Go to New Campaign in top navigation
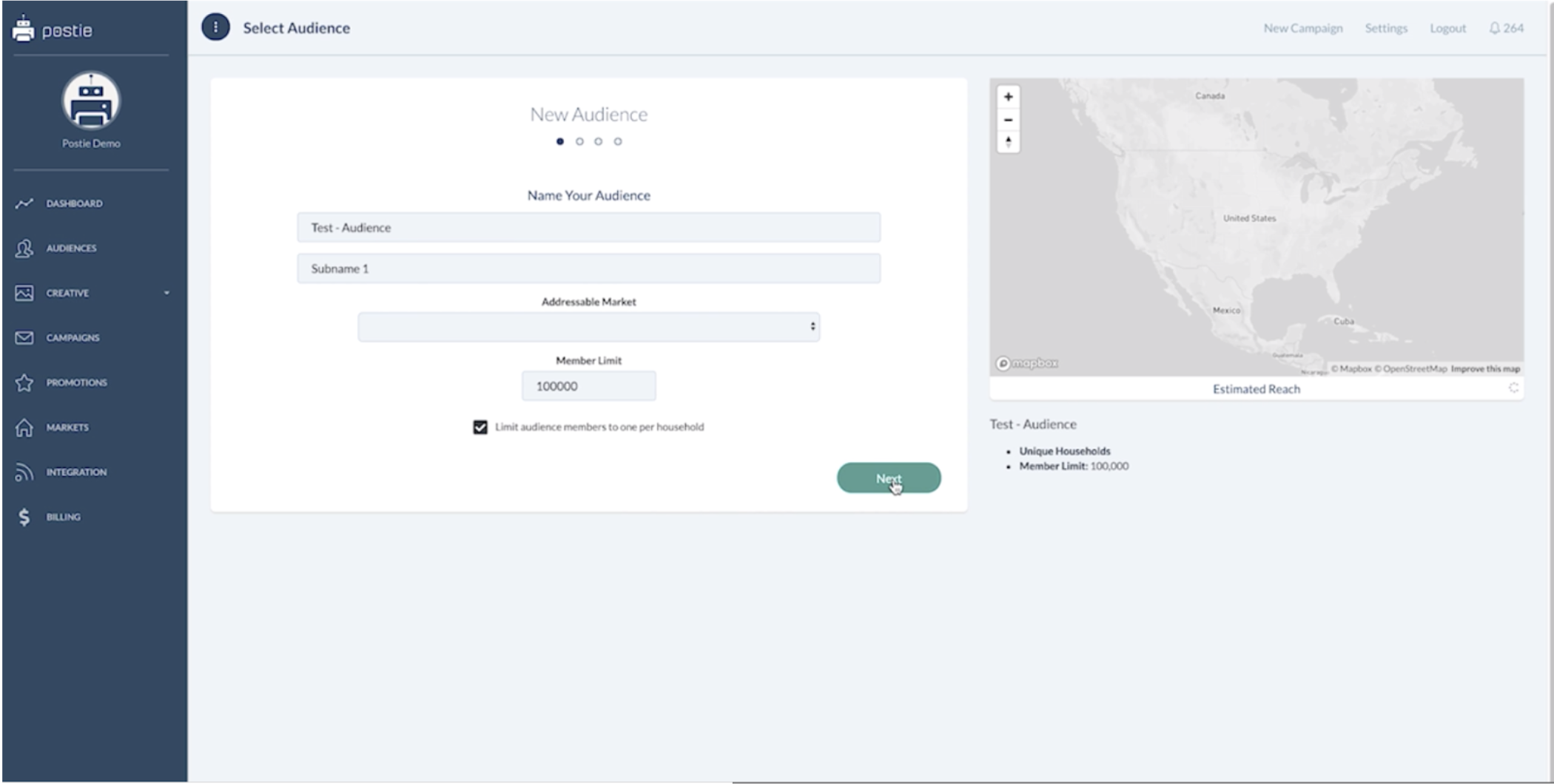The width and height of the screenshot is (1554, 784). (1302, 28)
